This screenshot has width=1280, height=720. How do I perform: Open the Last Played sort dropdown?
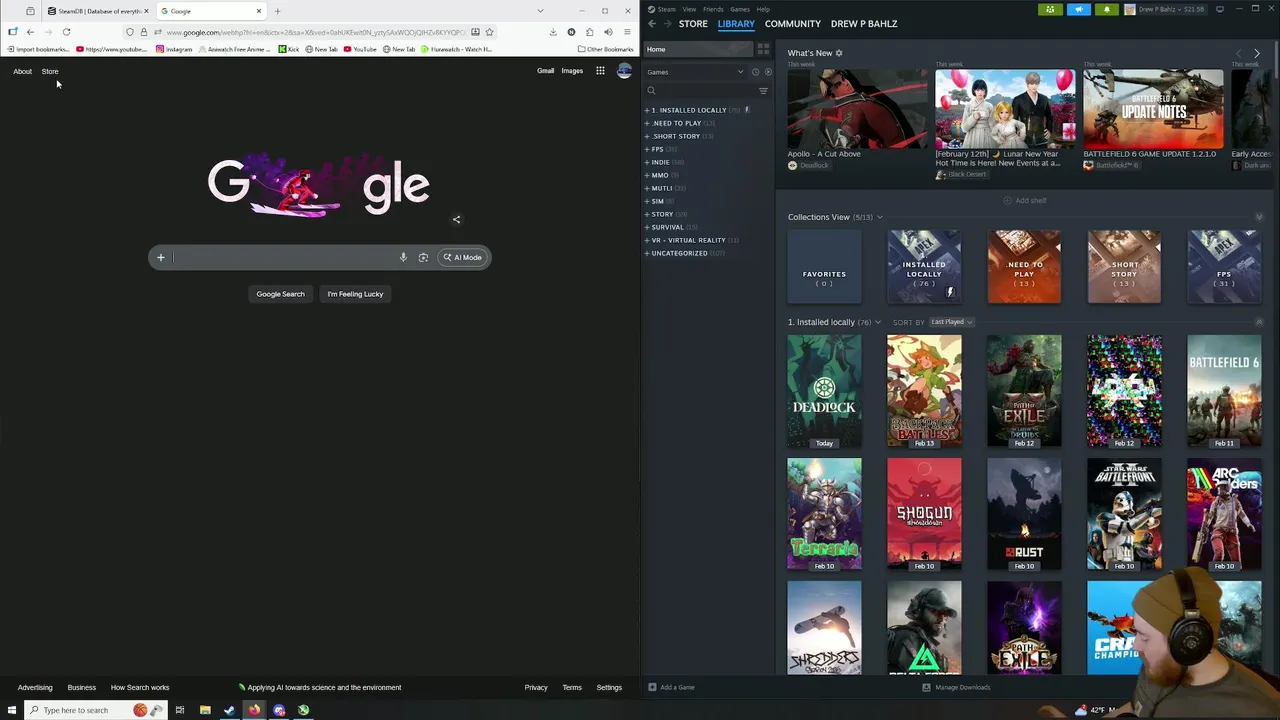(951, 322)
